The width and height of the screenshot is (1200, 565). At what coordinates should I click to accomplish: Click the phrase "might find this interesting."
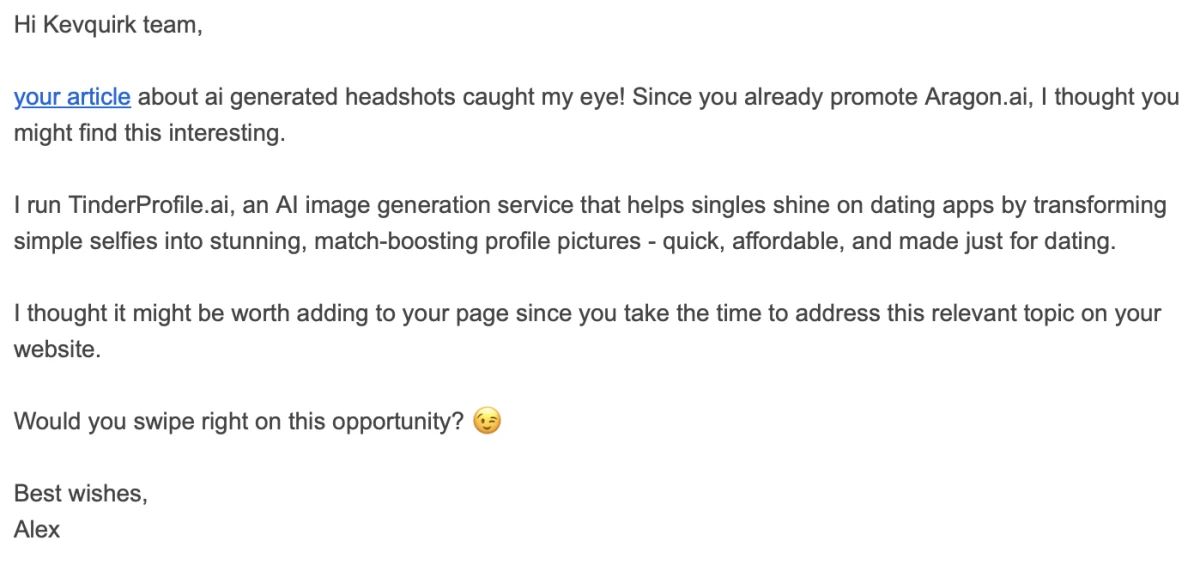point(149,134)
